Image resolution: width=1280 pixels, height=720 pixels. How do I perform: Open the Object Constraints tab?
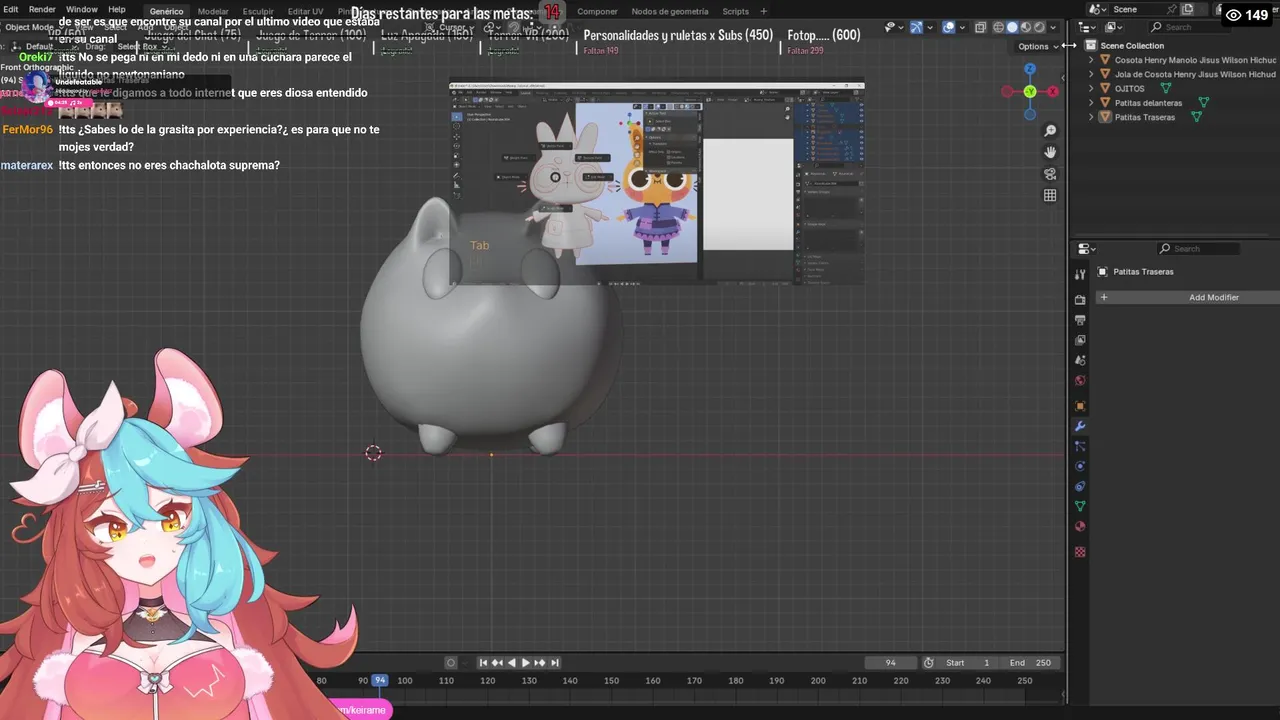tap(1080, 486)
